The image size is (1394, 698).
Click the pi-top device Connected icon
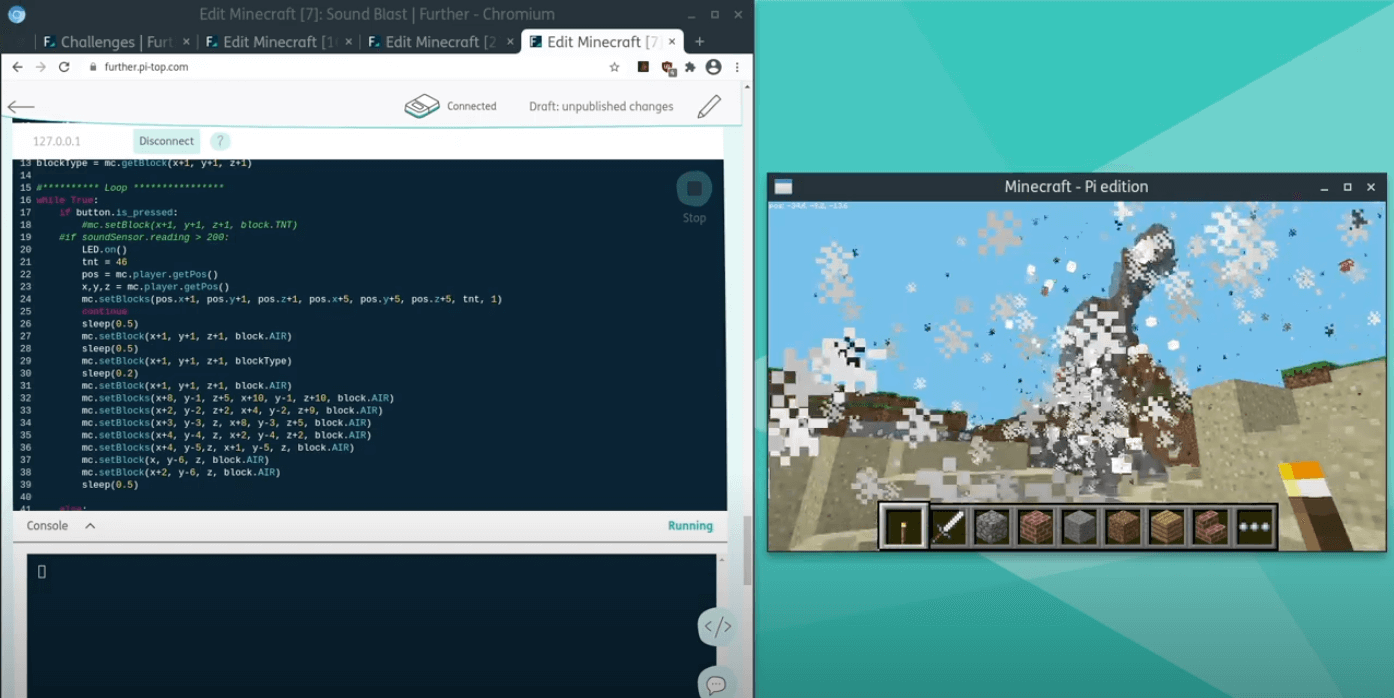pyautogui.click(x=422, y=106)
